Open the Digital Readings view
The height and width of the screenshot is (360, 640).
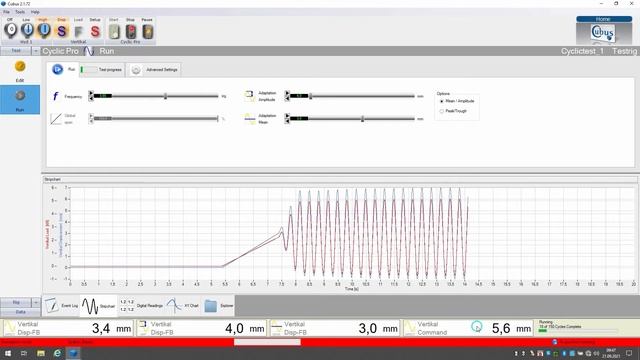pos(141,306)
